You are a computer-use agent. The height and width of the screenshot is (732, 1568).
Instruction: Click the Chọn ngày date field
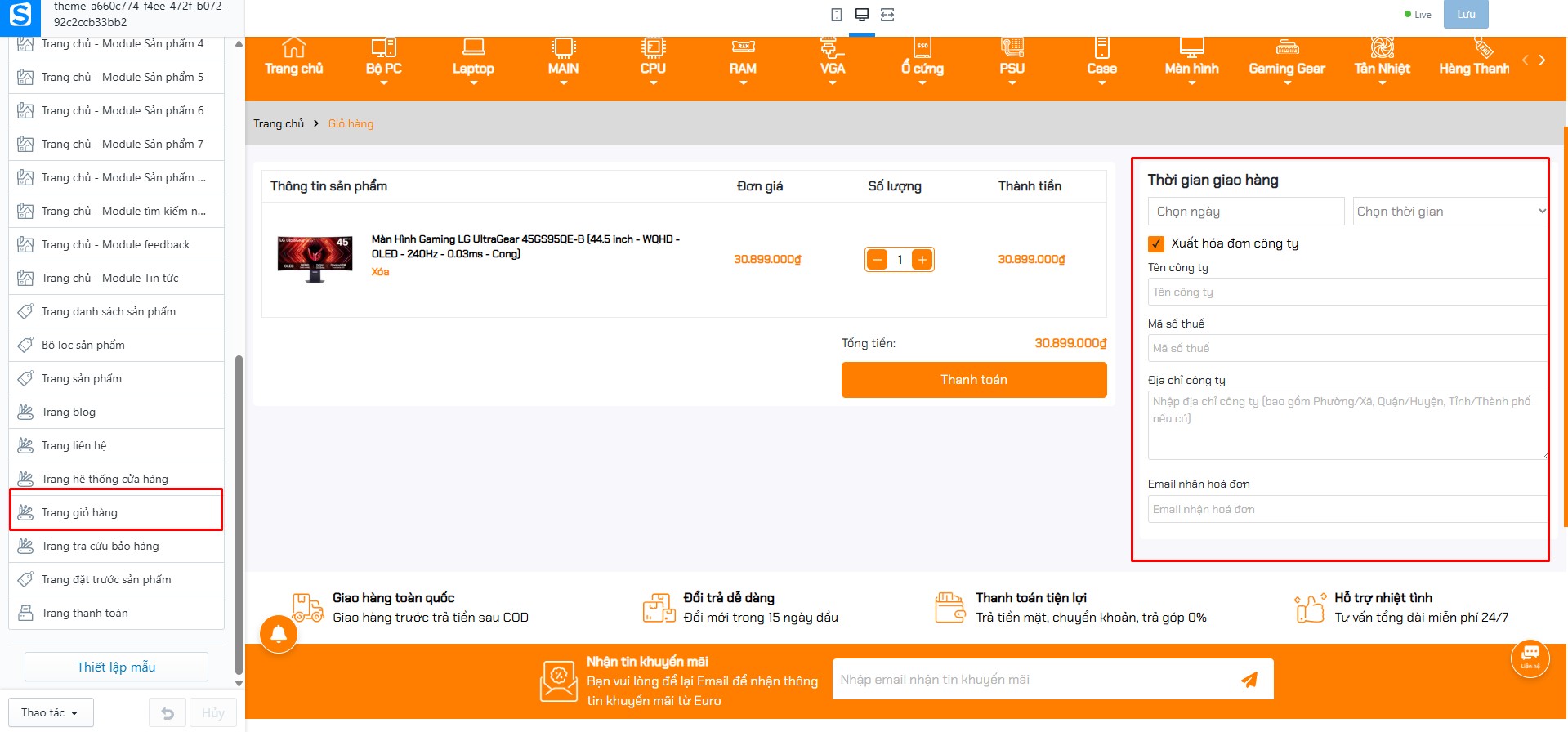[x=1246, y=212]
